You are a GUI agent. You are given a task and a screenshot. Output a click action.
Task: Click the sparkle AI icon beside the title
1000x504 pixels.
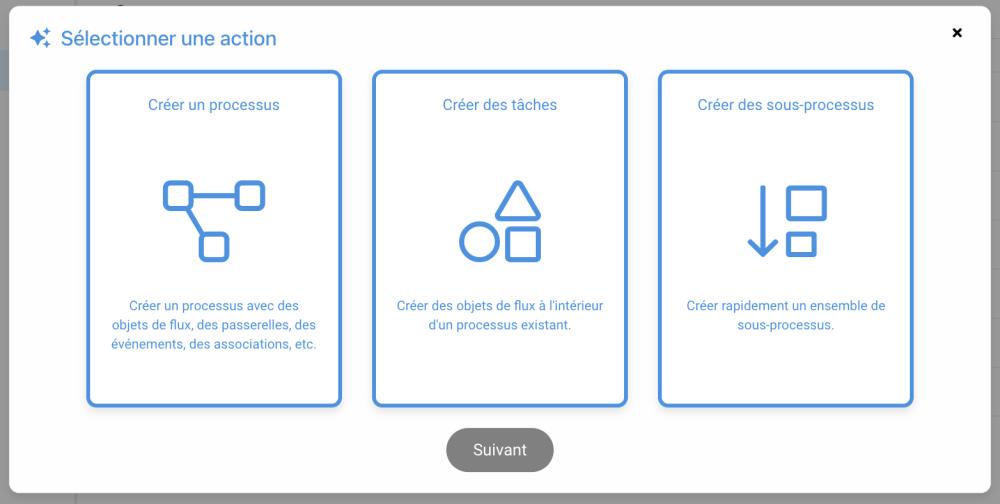tap(40, 39)
